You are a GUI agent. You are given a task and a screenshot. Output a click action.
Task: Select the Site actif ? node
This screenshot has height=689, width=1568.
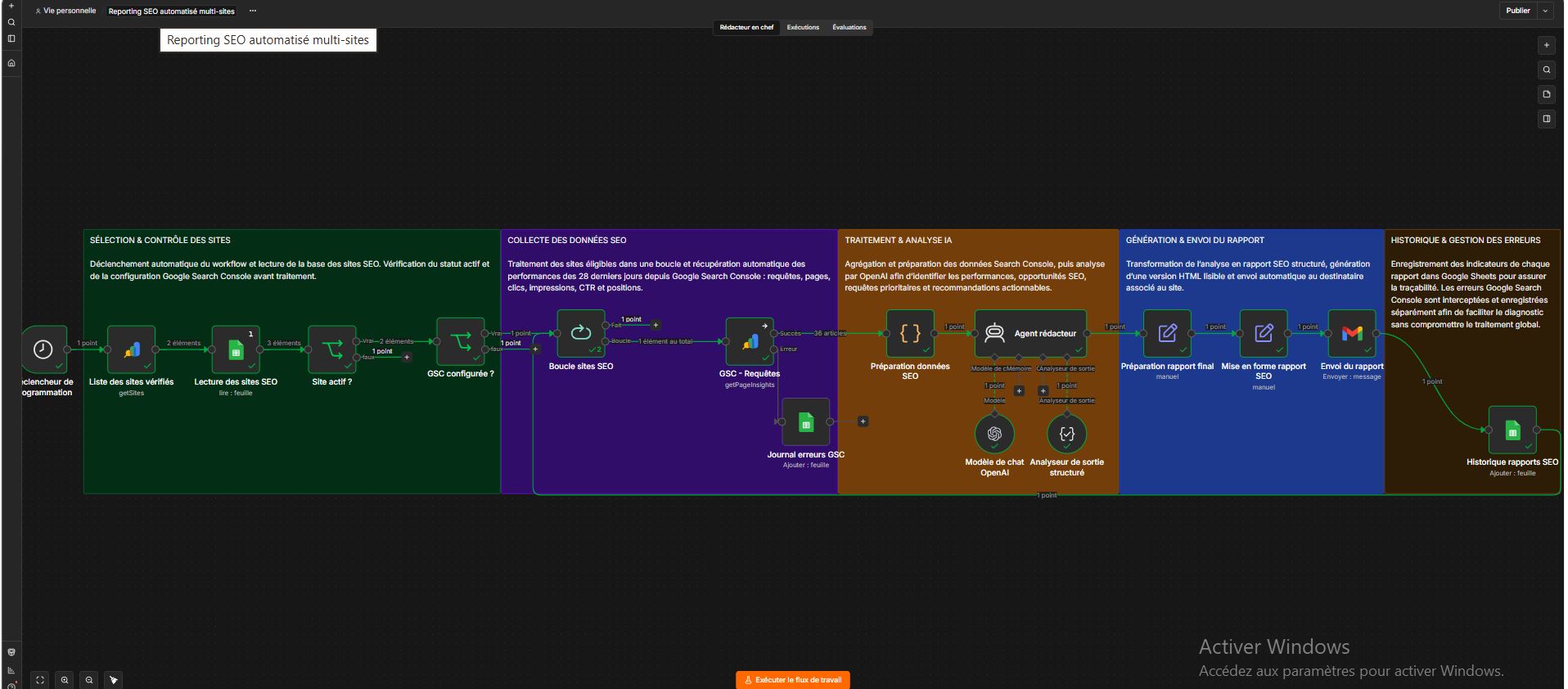tap(332, 349)
